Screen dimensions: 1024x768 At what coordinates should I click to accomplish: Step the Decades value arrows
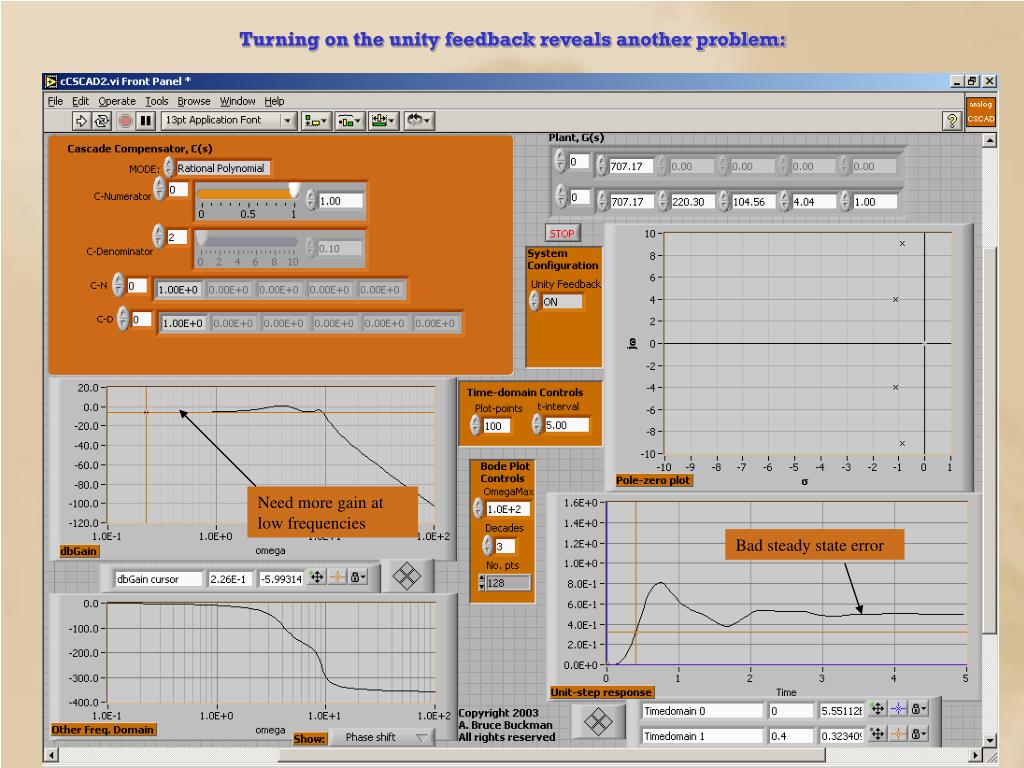click(x=487, y=545)
